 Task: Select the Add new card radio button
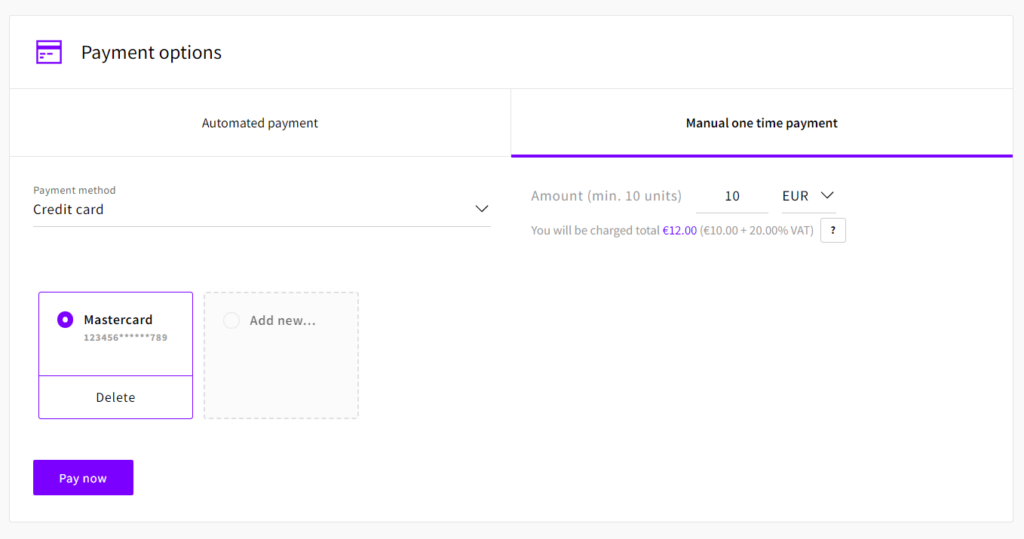tap(231, 321)
